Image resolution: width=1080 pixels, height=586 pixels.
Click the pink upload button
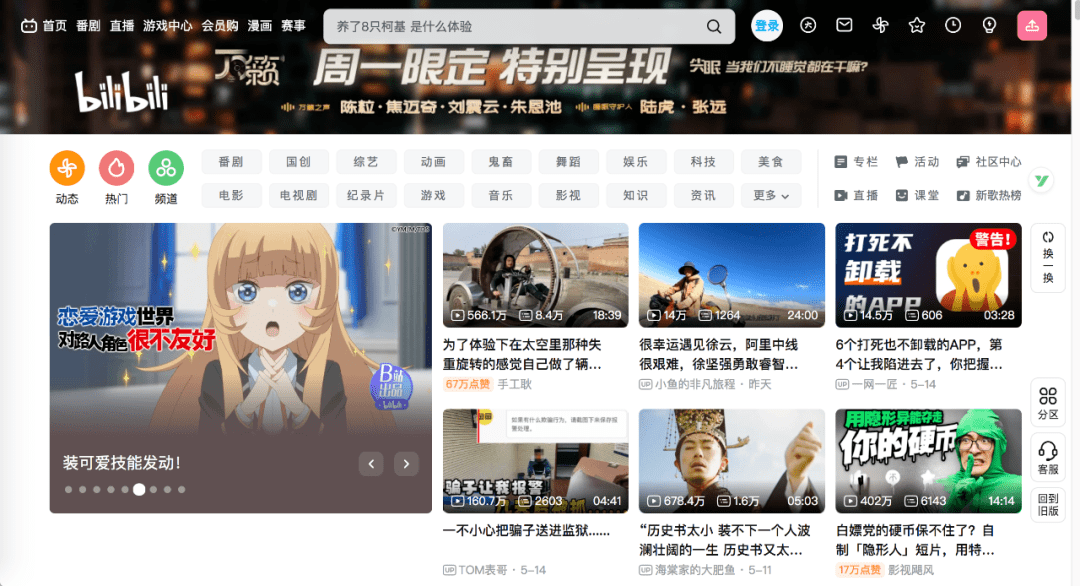pos(1032,26)
